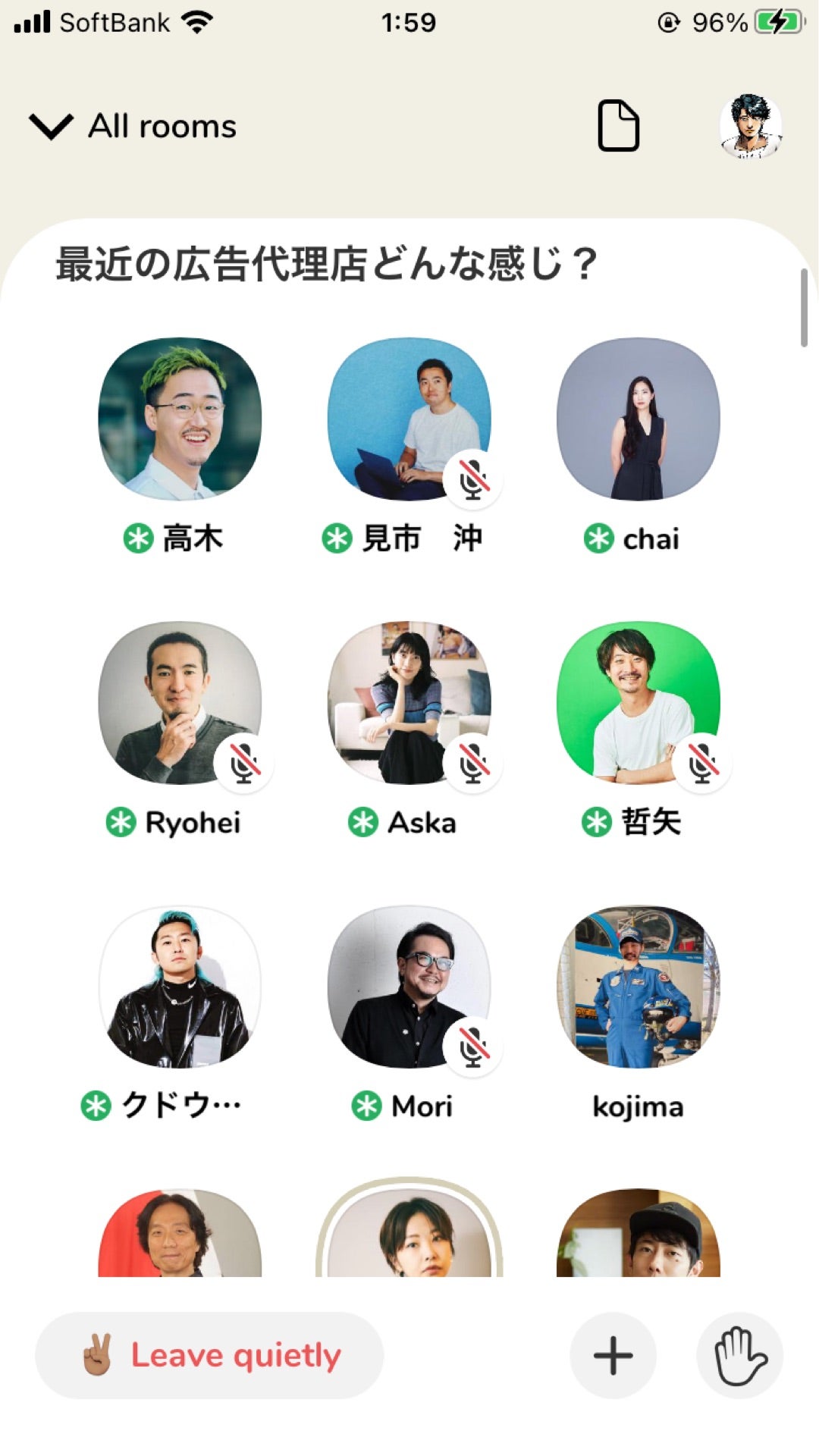
Task: Tap the raise hand icon
Action: point(739,1355)
